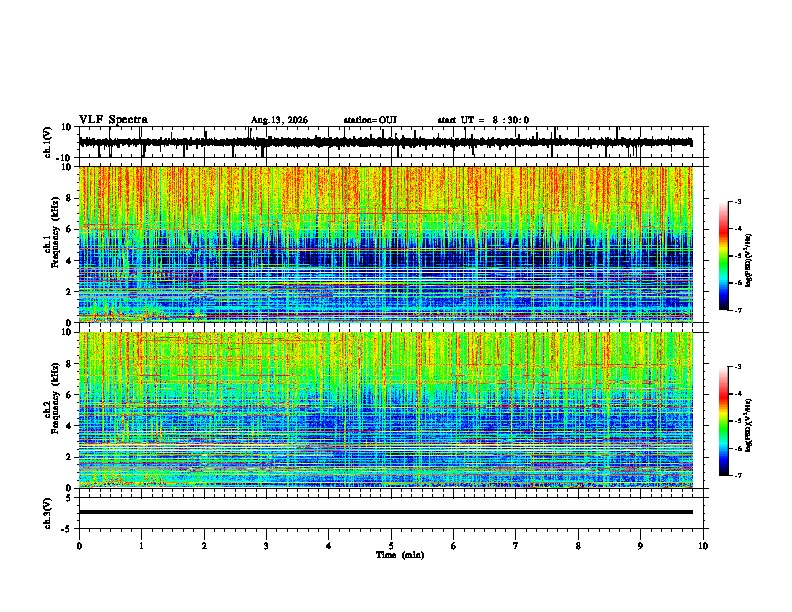The width and height of the screenshot is (792, 612).
Task: Click the "10" tick on the time axis
Action: [x=703, y=546]
